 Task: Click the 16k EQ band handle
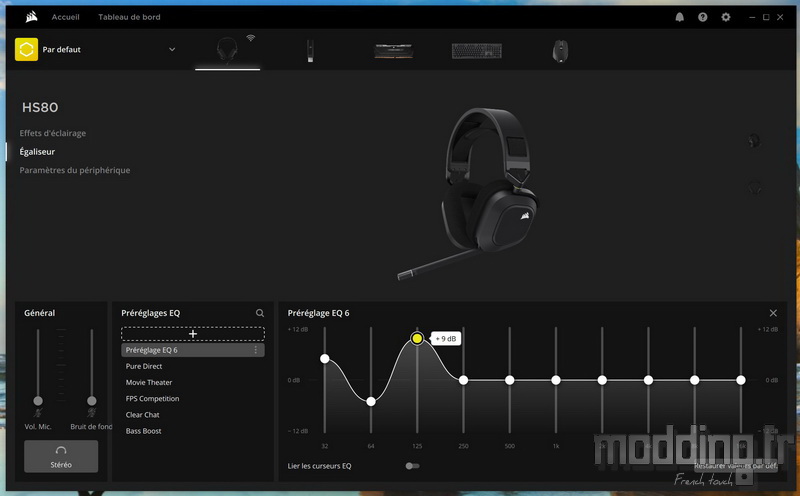[741, 380]
